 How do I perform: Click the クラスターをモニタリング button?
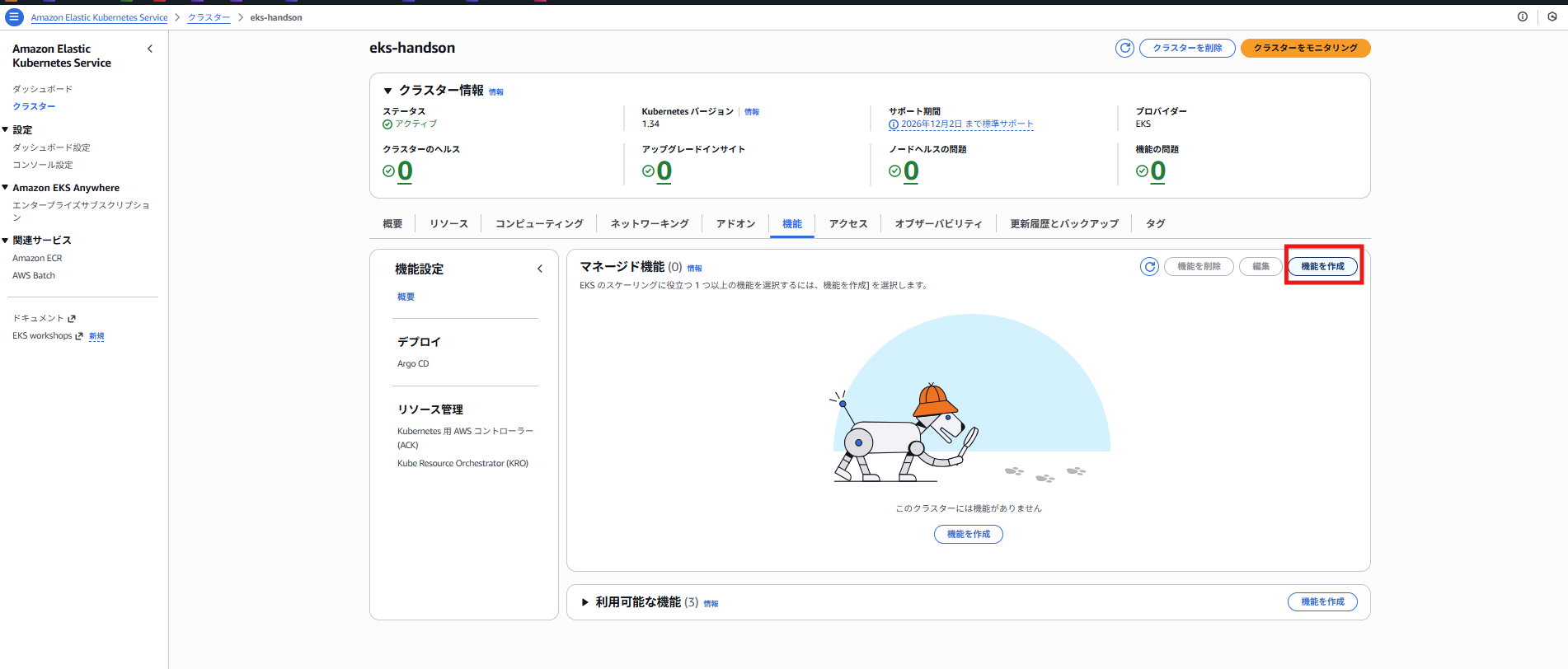(1306, 48)
